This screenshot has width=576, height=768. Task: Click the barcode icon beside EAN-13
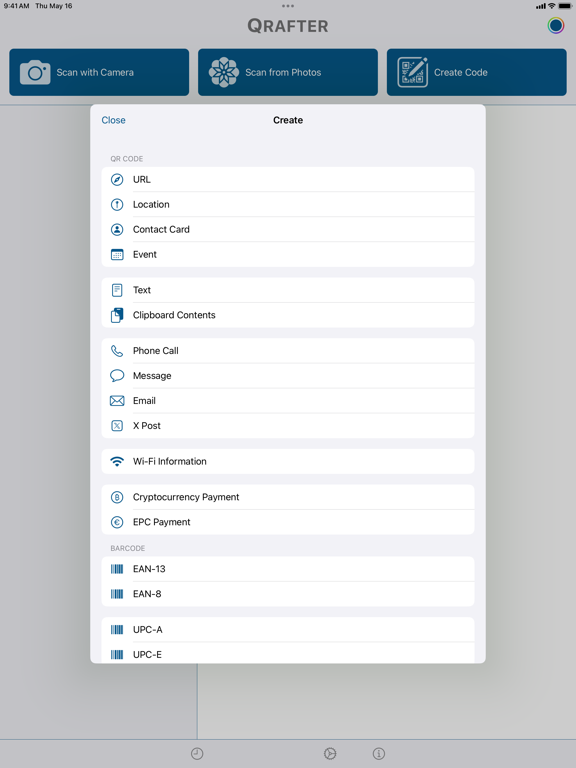(117, 569)
